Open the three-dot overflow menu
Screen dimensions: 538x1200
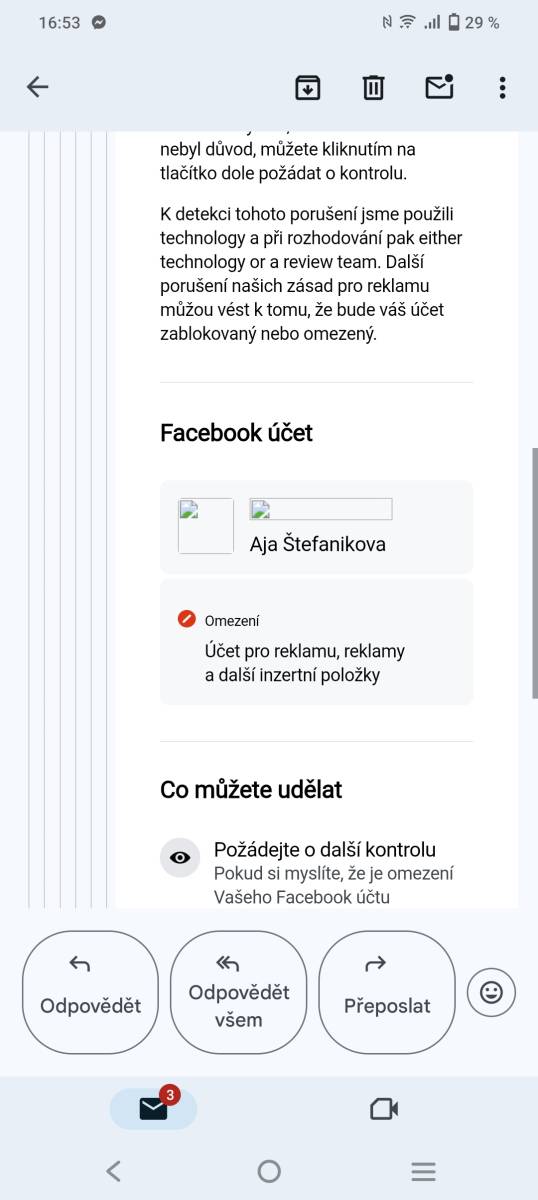(x=502, y=87)
